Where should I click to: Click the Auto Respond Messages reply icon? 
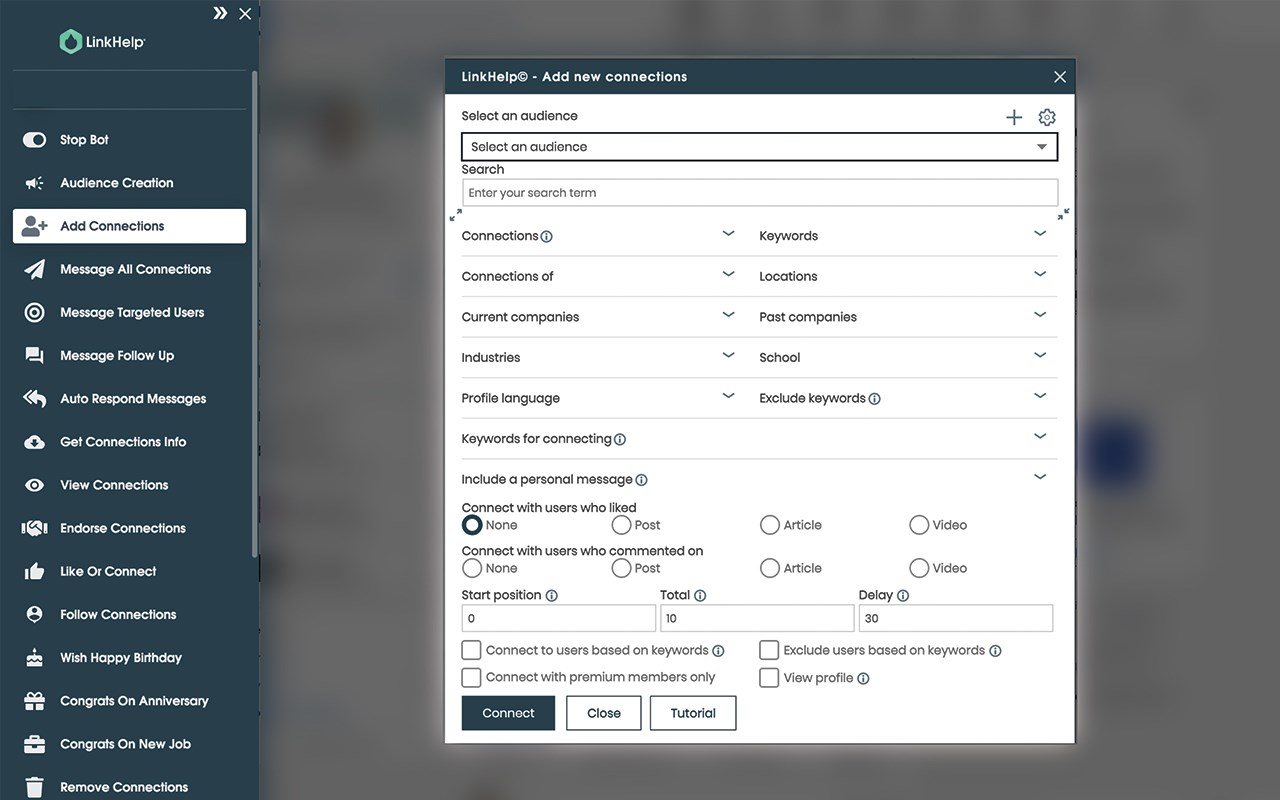click(34, 398)
